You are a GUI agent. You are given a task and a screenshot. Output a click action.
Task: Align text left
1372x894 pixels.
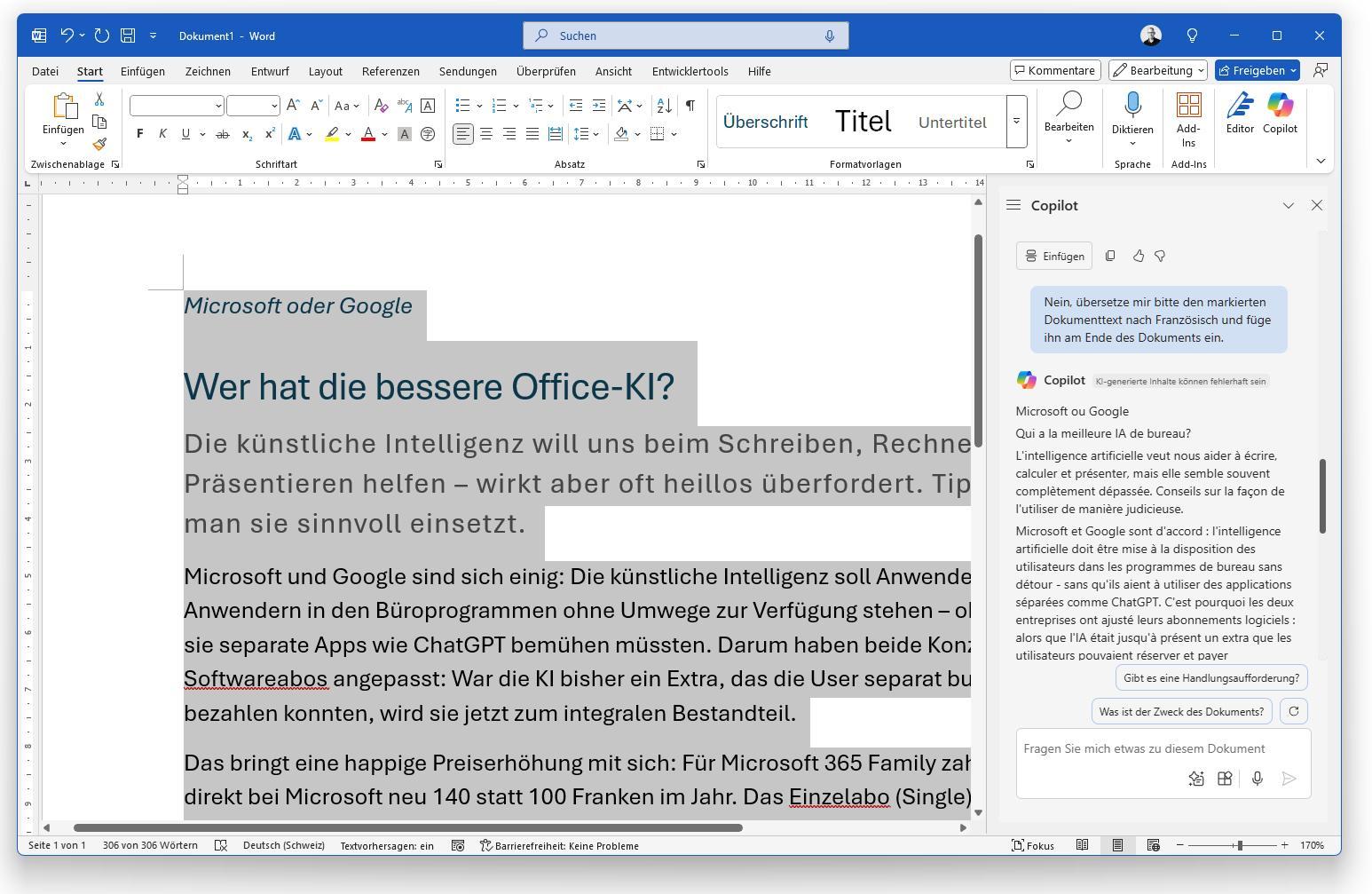point(462,134)
